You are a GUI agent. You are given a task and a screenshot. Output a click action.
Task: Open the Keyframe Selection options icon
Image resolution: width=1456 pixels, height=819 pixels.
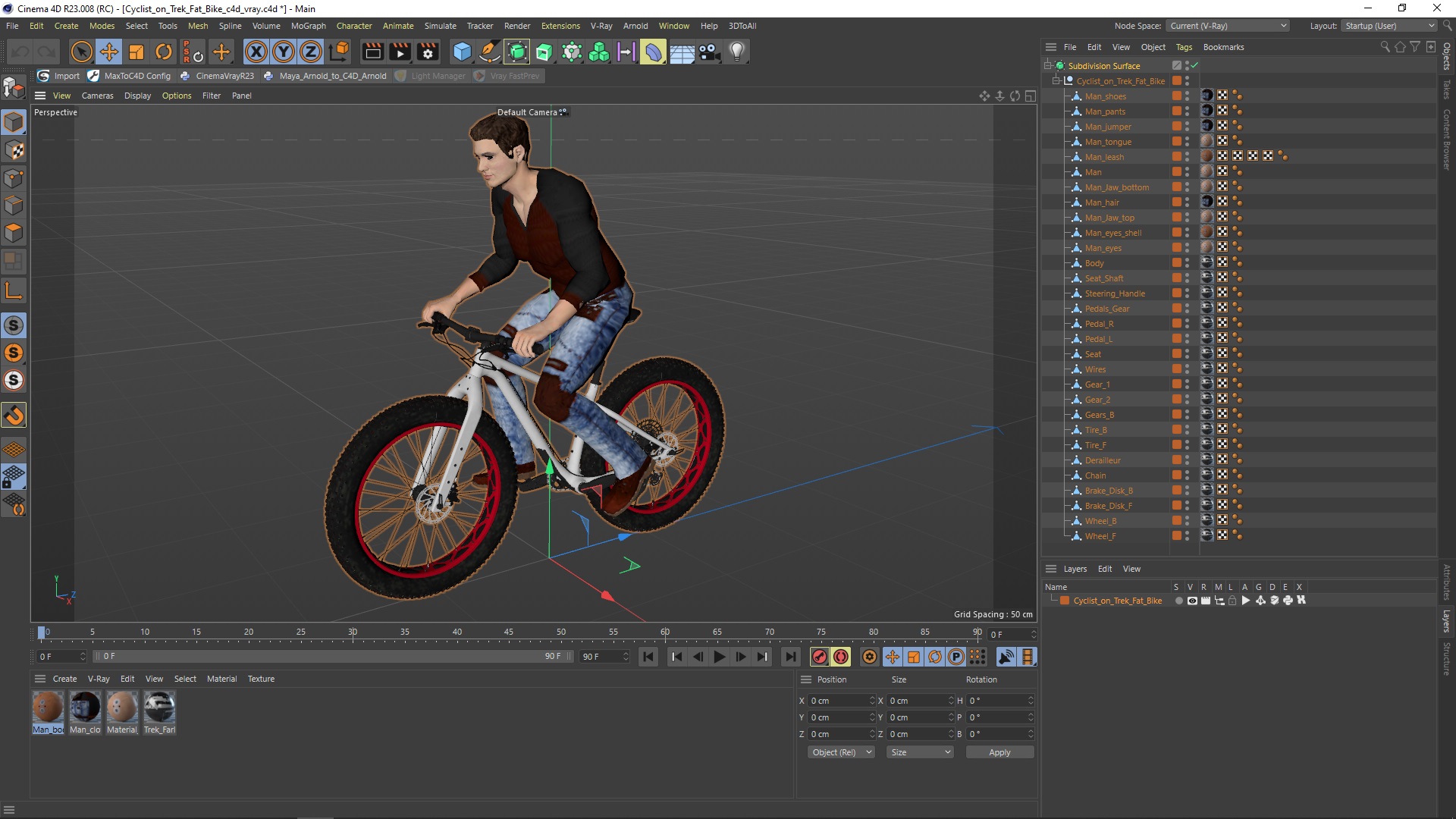pyautogui.click(x=870, y=657)
